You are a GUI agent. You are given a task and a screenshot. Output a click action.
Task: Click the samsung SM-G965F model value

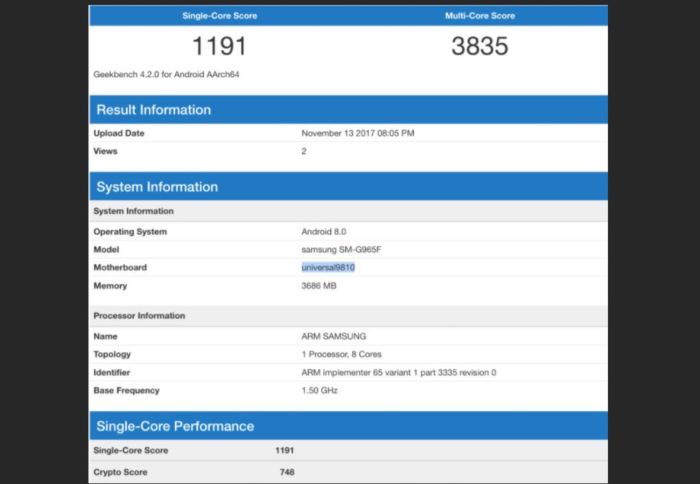coord(341,250)
